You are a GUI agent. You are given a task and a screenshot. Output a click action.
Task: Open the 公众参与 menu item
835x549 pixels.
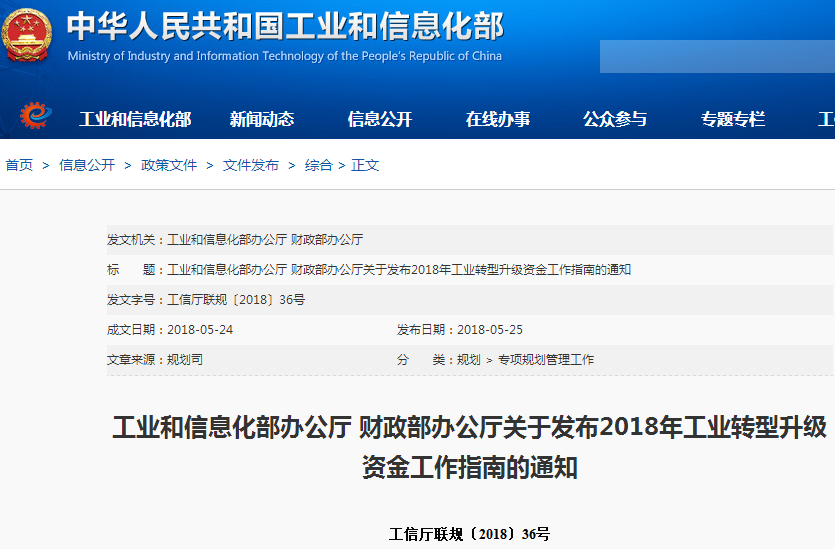pyautogui.click(x=615, y=119)
